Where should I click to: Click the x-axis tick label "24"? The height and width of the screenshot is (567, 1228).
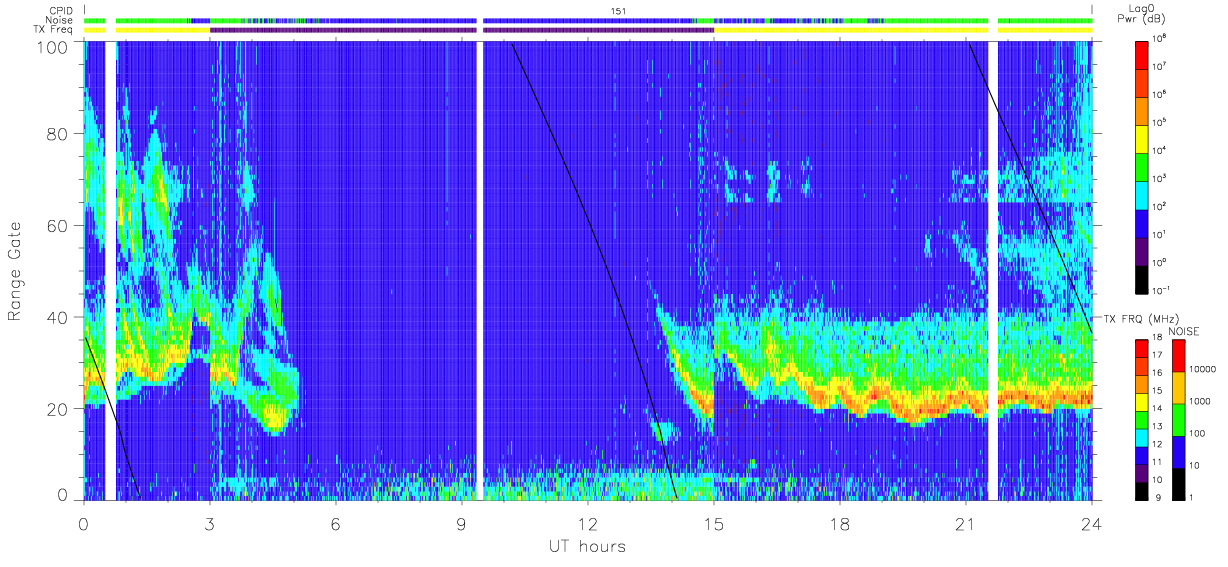1091,524
